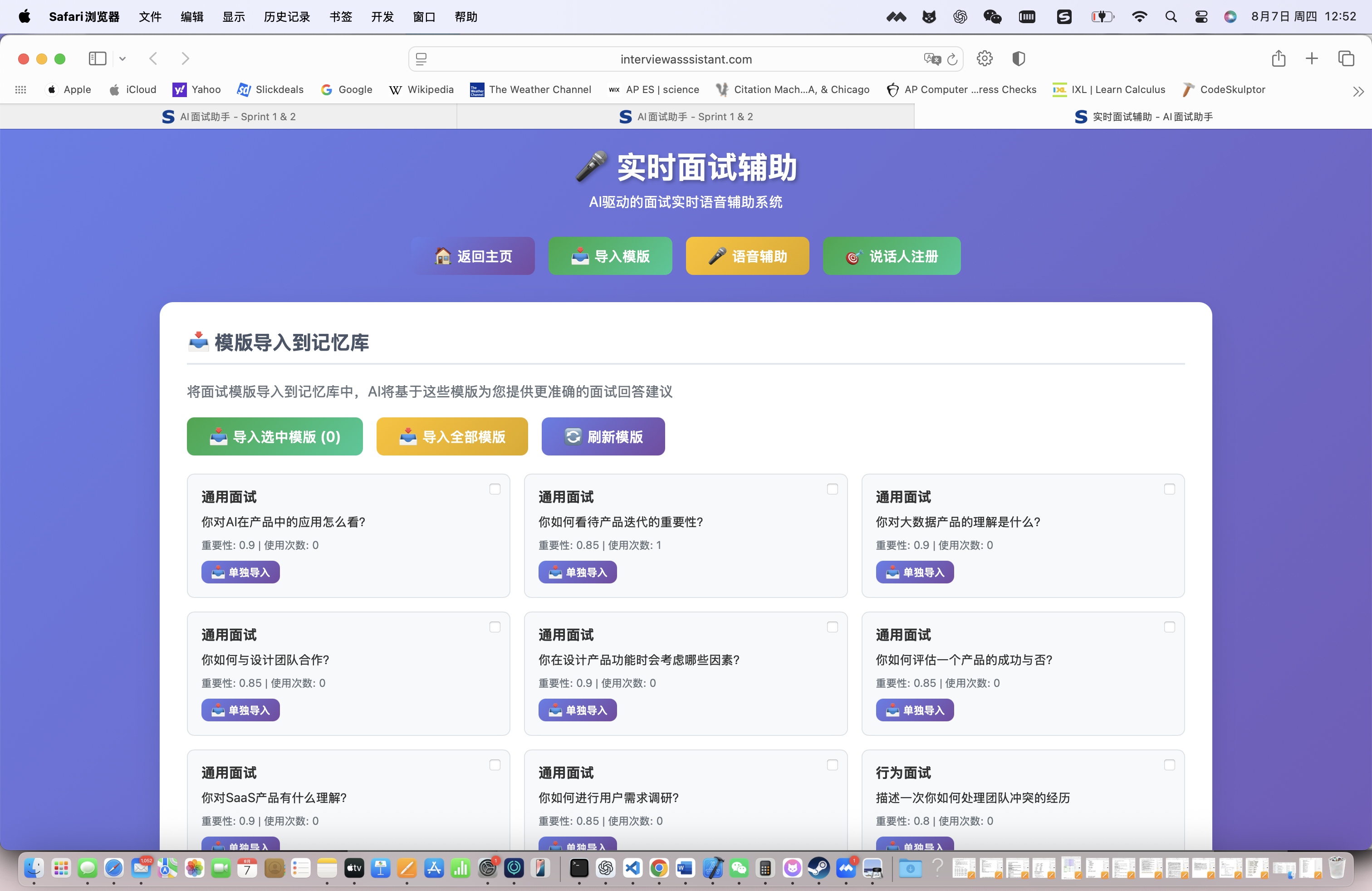This screenshot has height=891, width=1372.
Task: Open Launchpad from the Dock
Action: (x=61, y=868)
